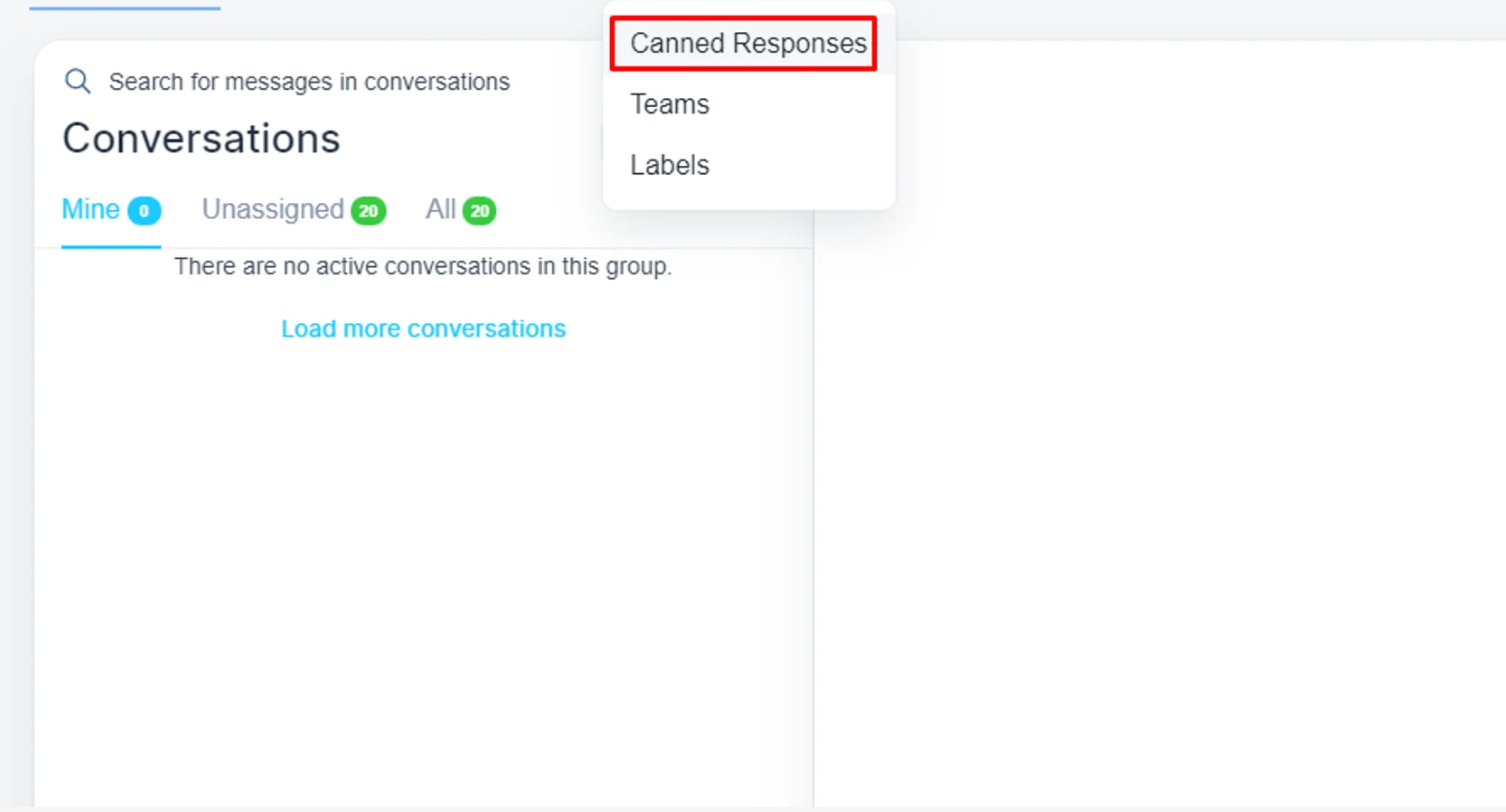Image resolution: width=1506 pixels, height=812 pixels.
Task: Click the no active conversations message
Action: (x=423, y=267)
